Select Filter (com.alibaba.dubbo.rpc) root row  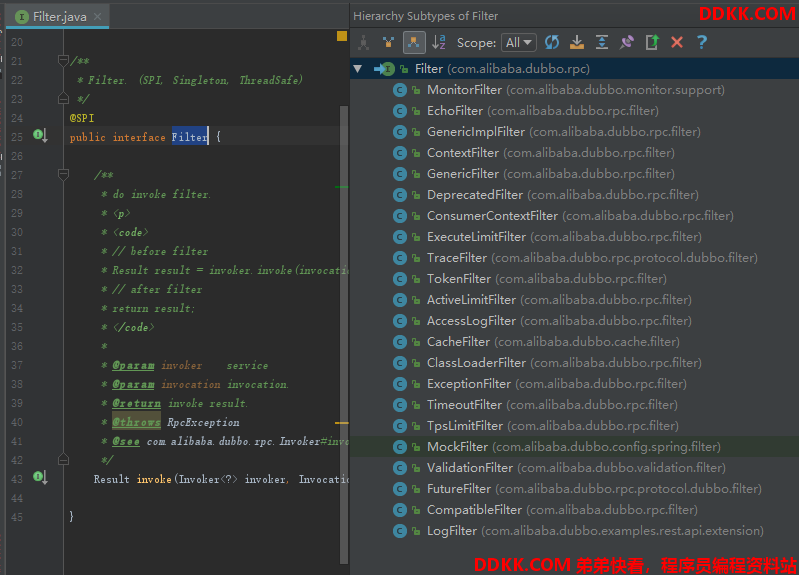(x=574, y=69)
